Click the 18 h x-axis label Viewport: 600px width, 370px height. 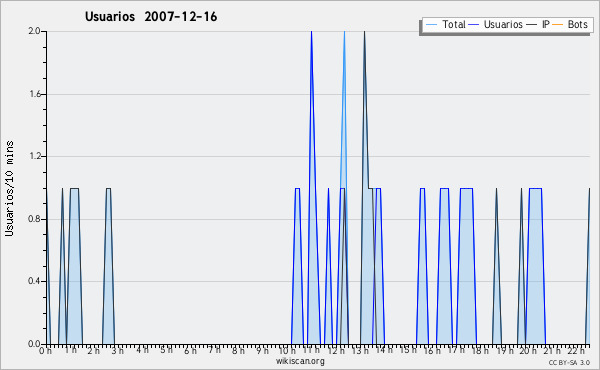point(480,351)
